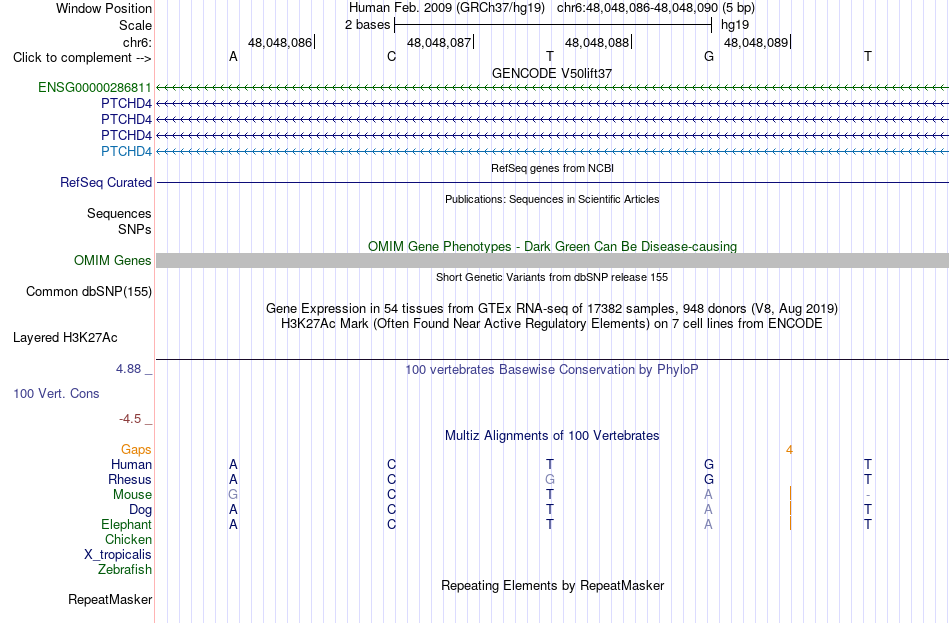
Task: Click the 'RefSeq genes from NCBI' title
Action: (x=552, y=168)
